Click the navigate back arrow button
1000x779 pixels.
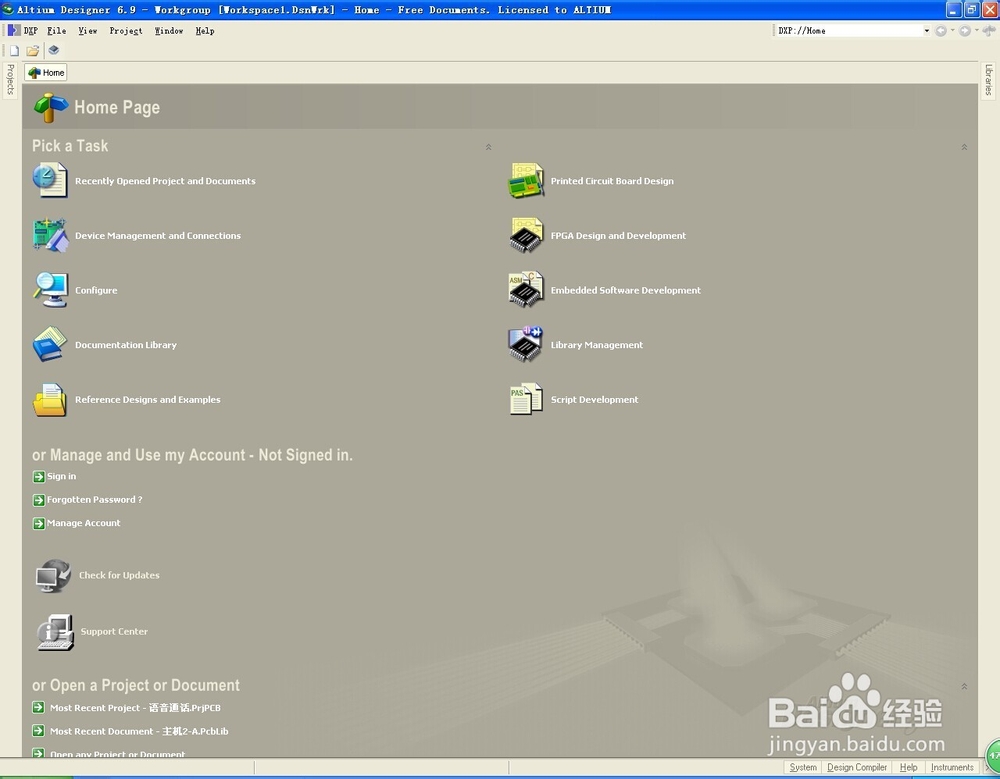[x=941, y=31]
